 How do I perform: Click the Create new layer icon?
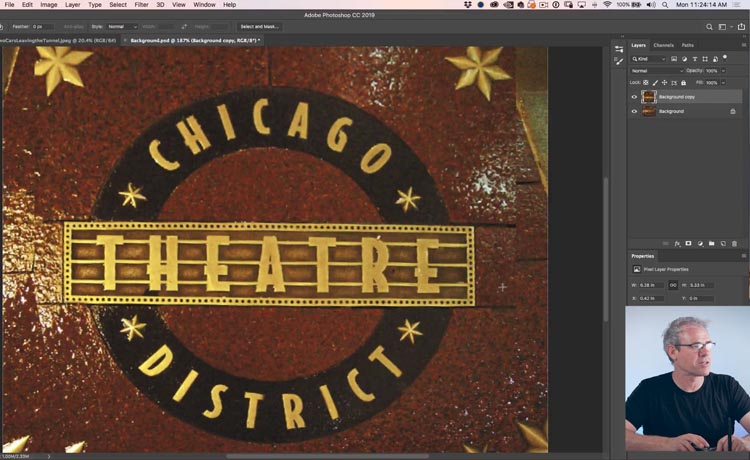723,243
